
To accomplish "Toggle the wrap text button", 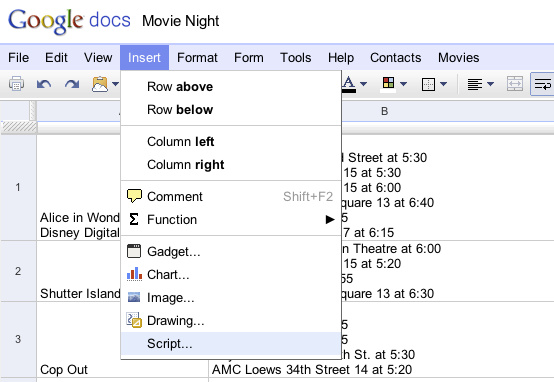I will click(543, 84).
